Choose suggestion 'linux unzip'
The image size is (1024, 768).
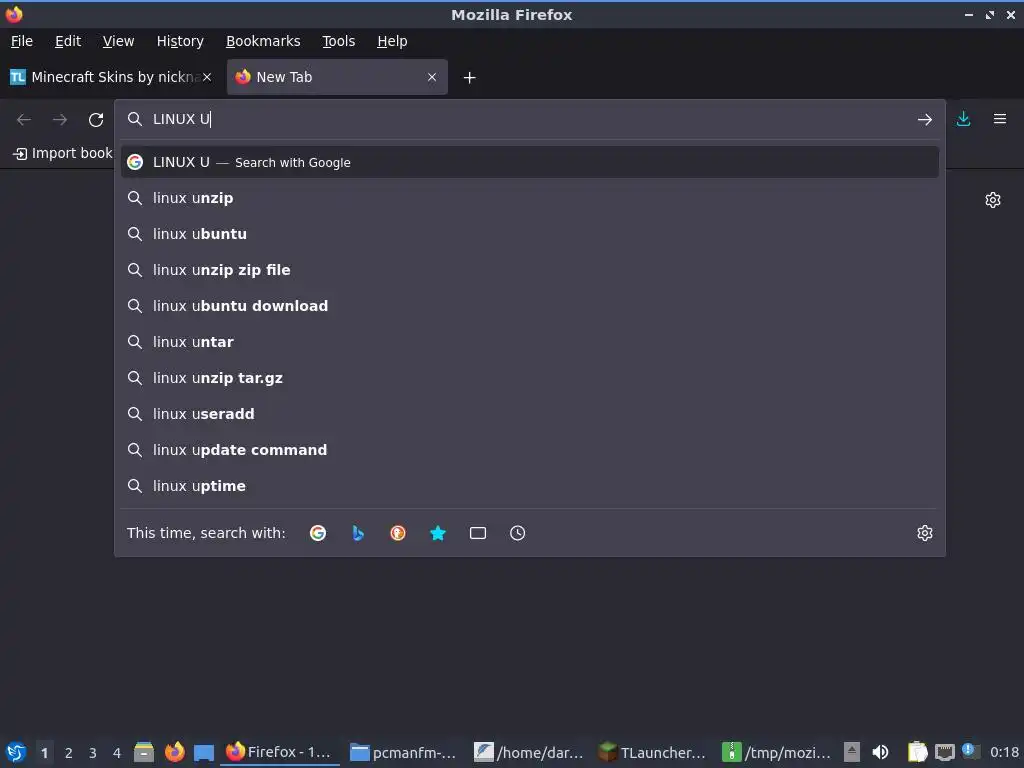click(530, 198)
